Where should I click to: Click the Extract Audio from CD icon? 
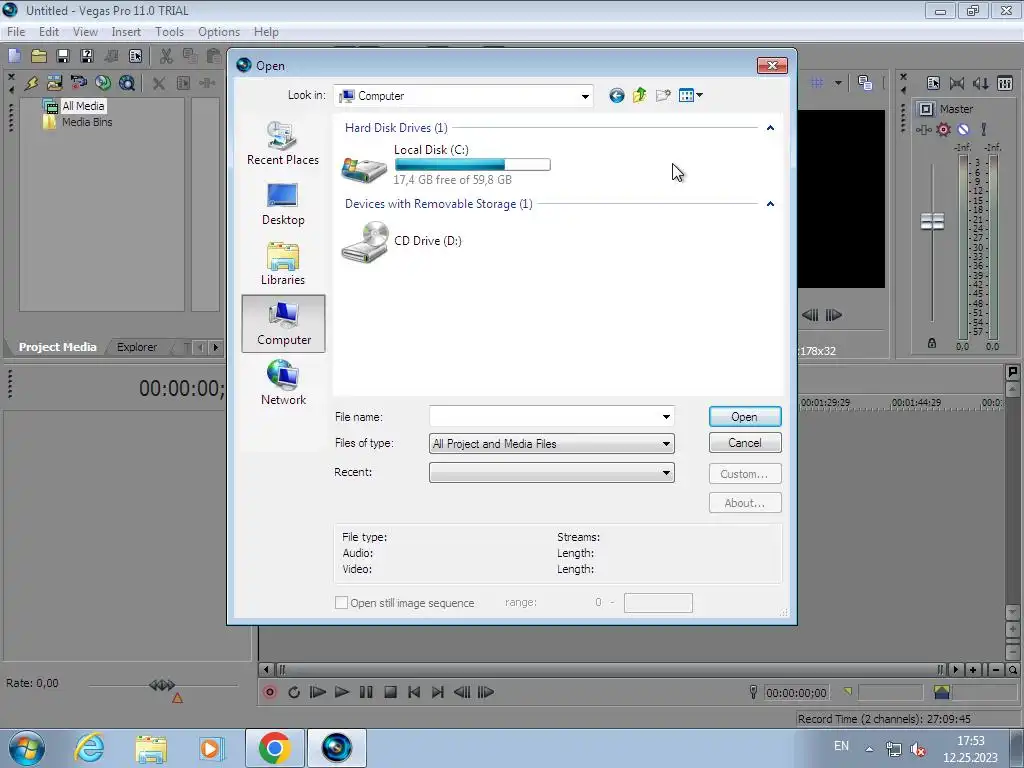[103, 83]
